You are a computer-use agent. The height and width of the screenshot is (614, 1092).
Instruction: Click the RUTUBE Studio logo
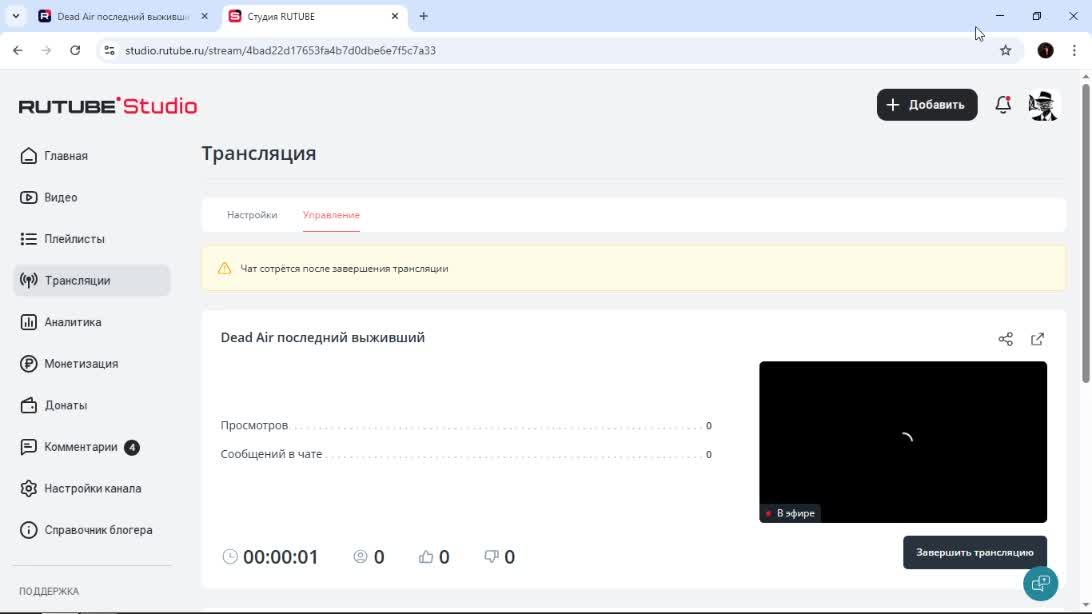click(108, 106)
